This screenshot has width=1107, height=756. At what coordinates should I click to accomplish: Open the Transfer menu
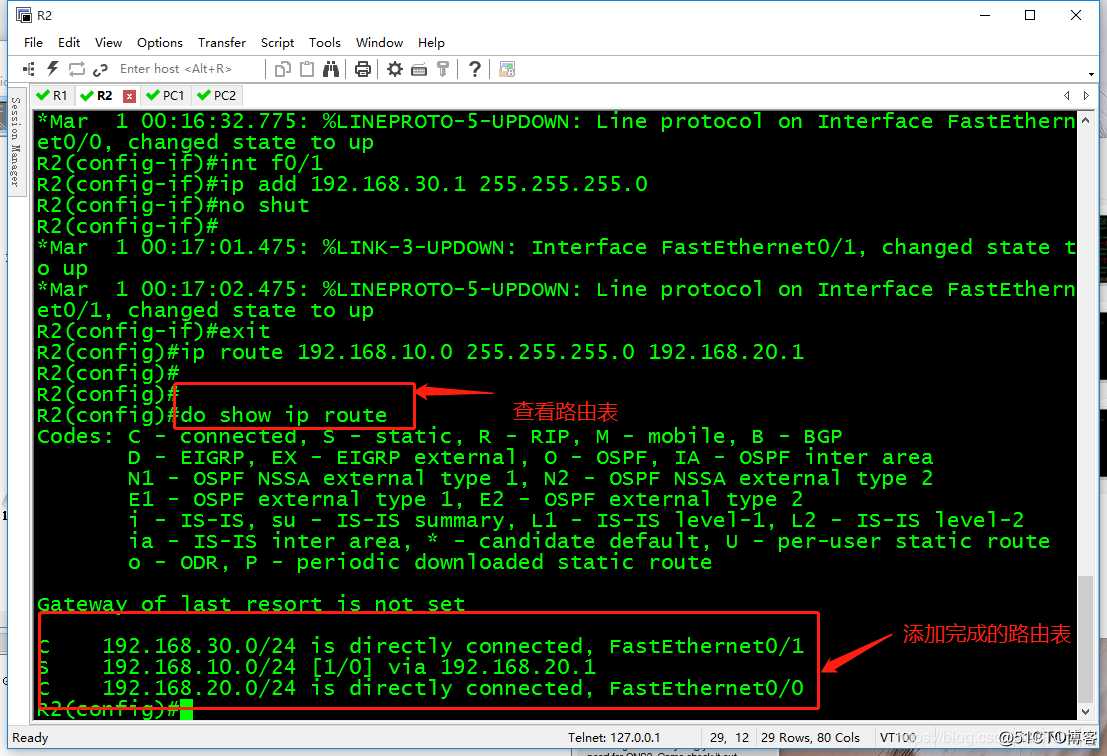222,42
